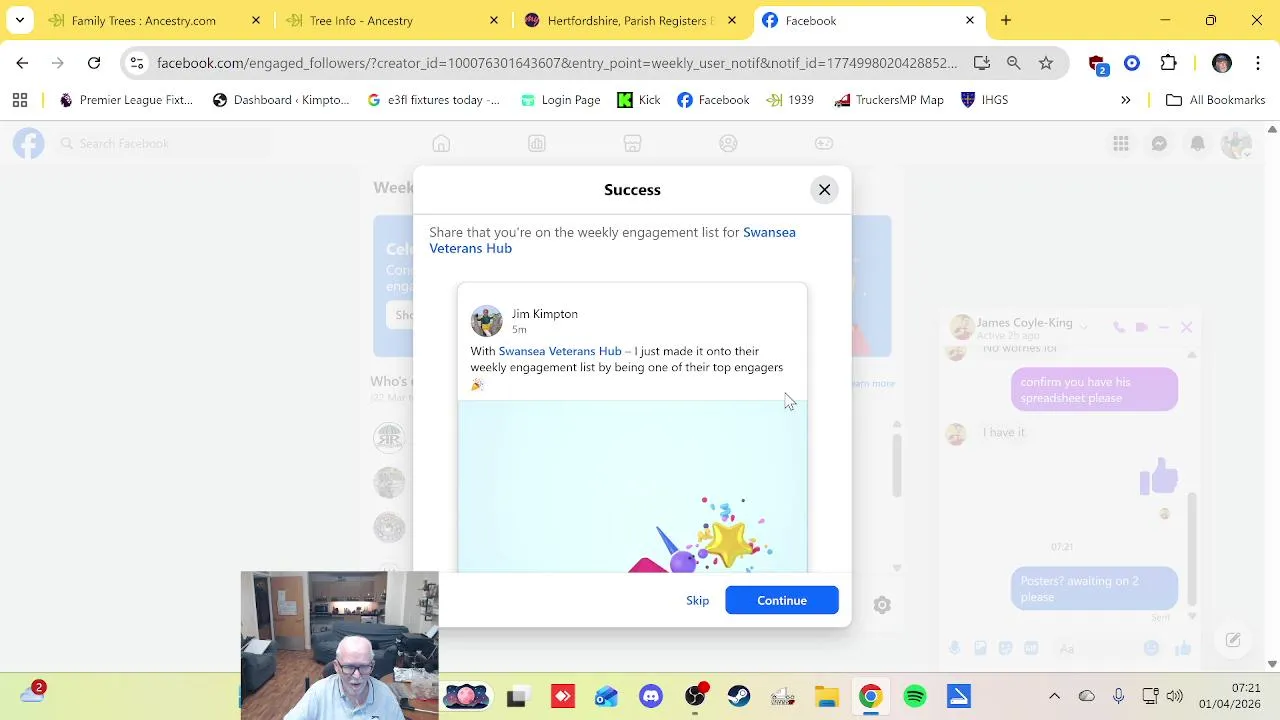Open the tab search dropdown arrow
The width and height of the screenshot is (1280, 720).
pos(19,20)
